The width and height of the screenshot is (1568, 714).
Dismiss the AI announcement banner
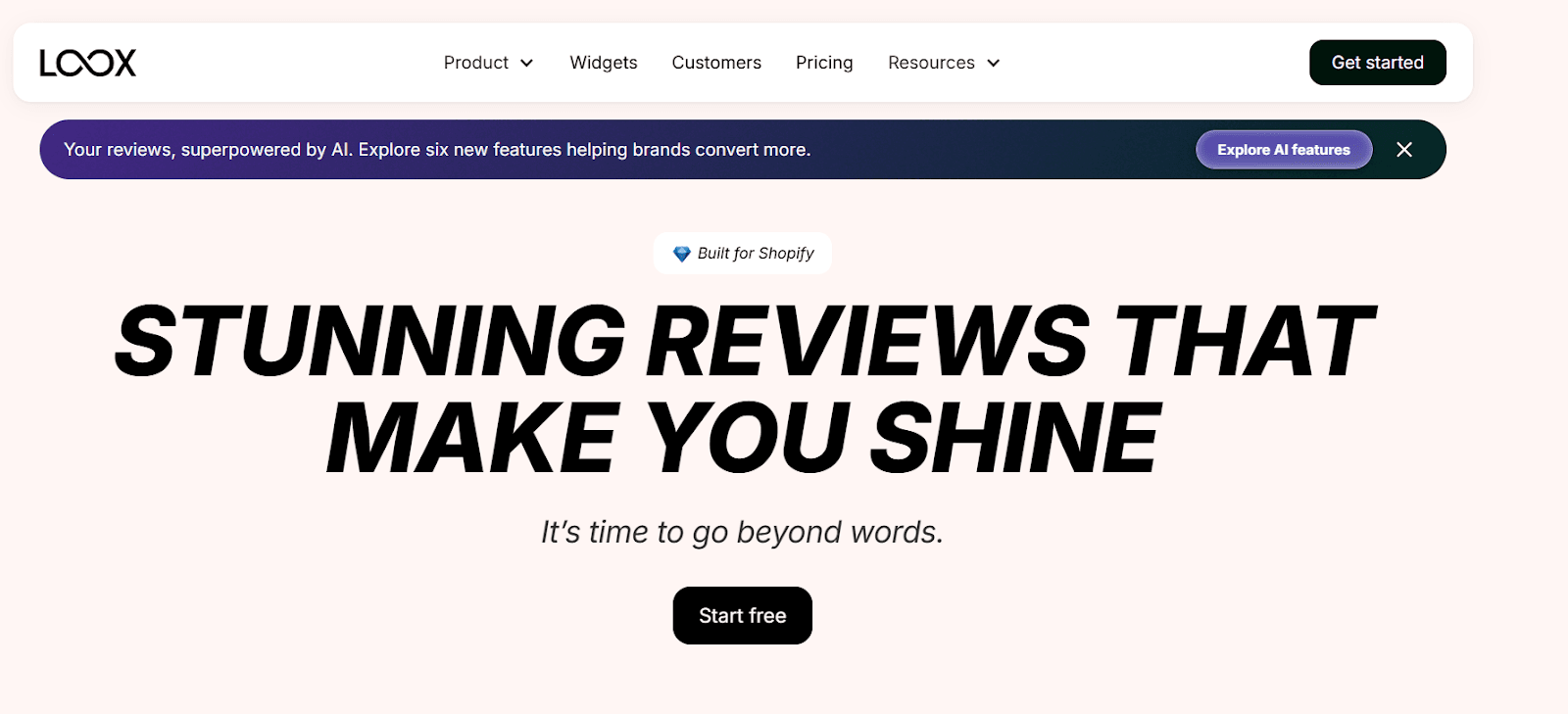[1403, 150]
